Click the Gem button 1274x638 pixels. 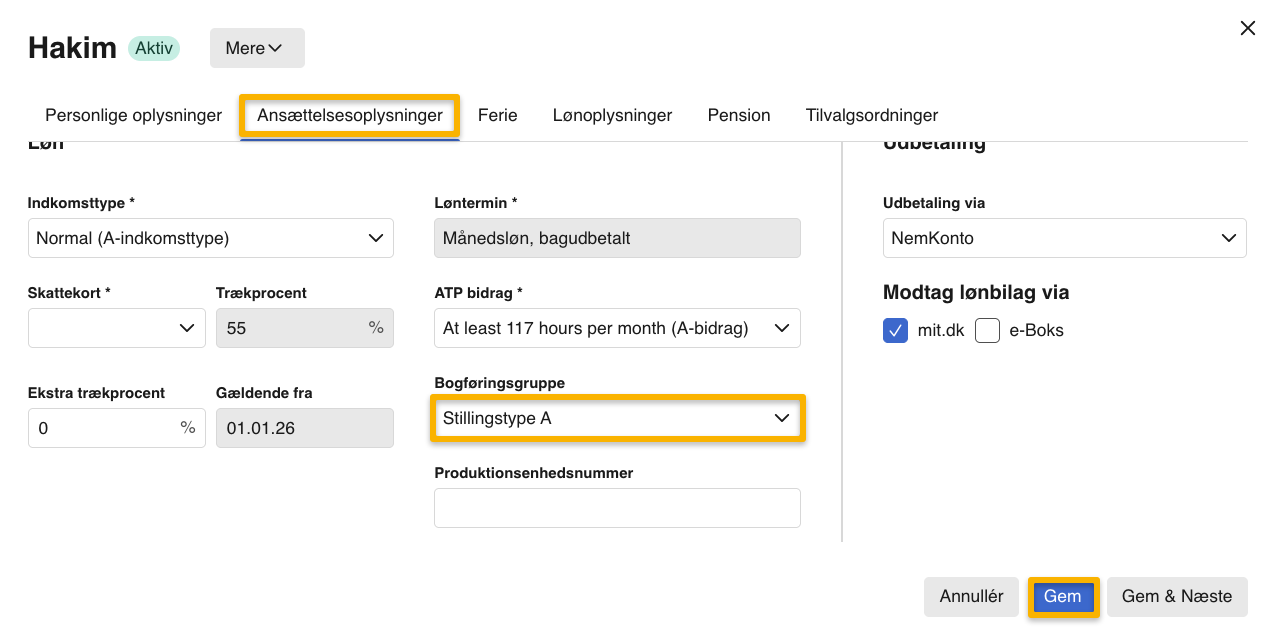click(x=1062, y=596)
